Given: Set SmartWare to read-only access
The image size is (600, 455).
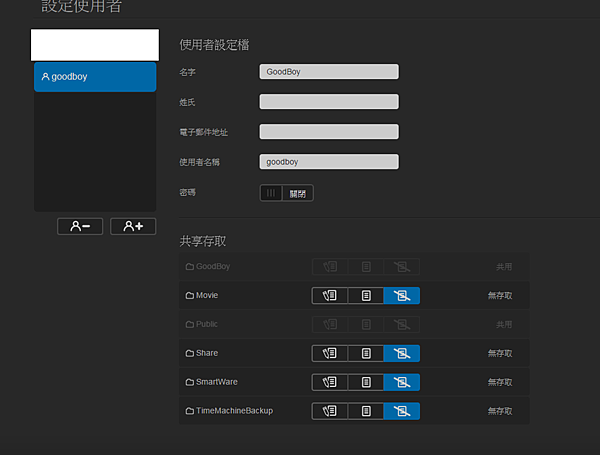Looking at the screenshot, I should 366,382.
